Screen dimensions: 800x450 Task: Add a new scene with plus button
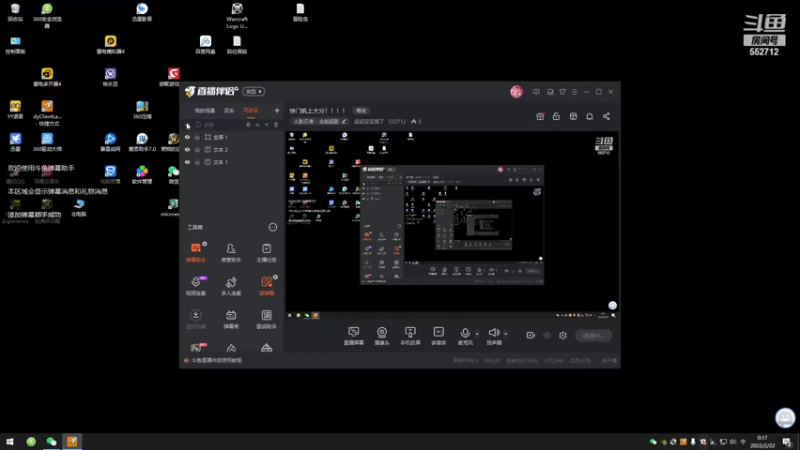coord(277,110)
